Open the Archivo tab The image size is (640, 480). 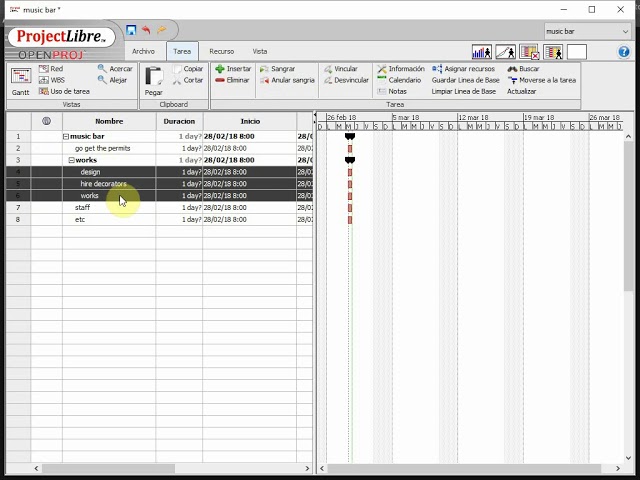(143, 51)
